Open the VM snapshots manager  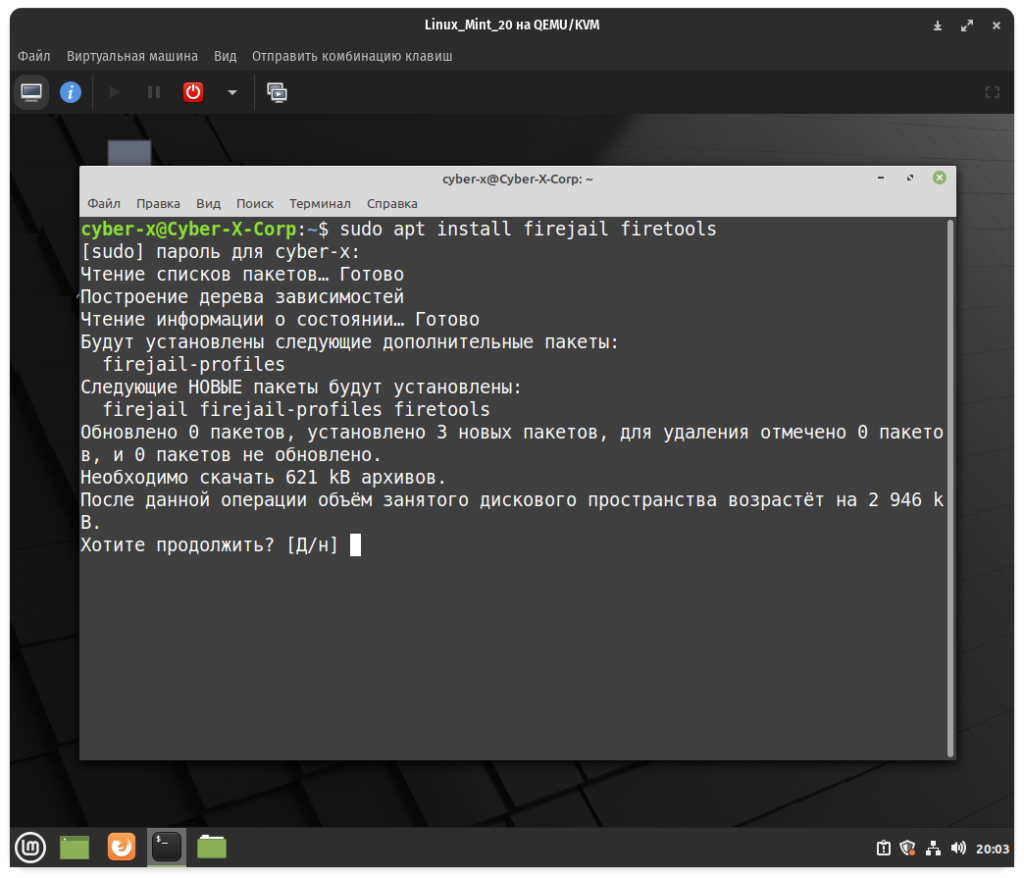(277, 92)
